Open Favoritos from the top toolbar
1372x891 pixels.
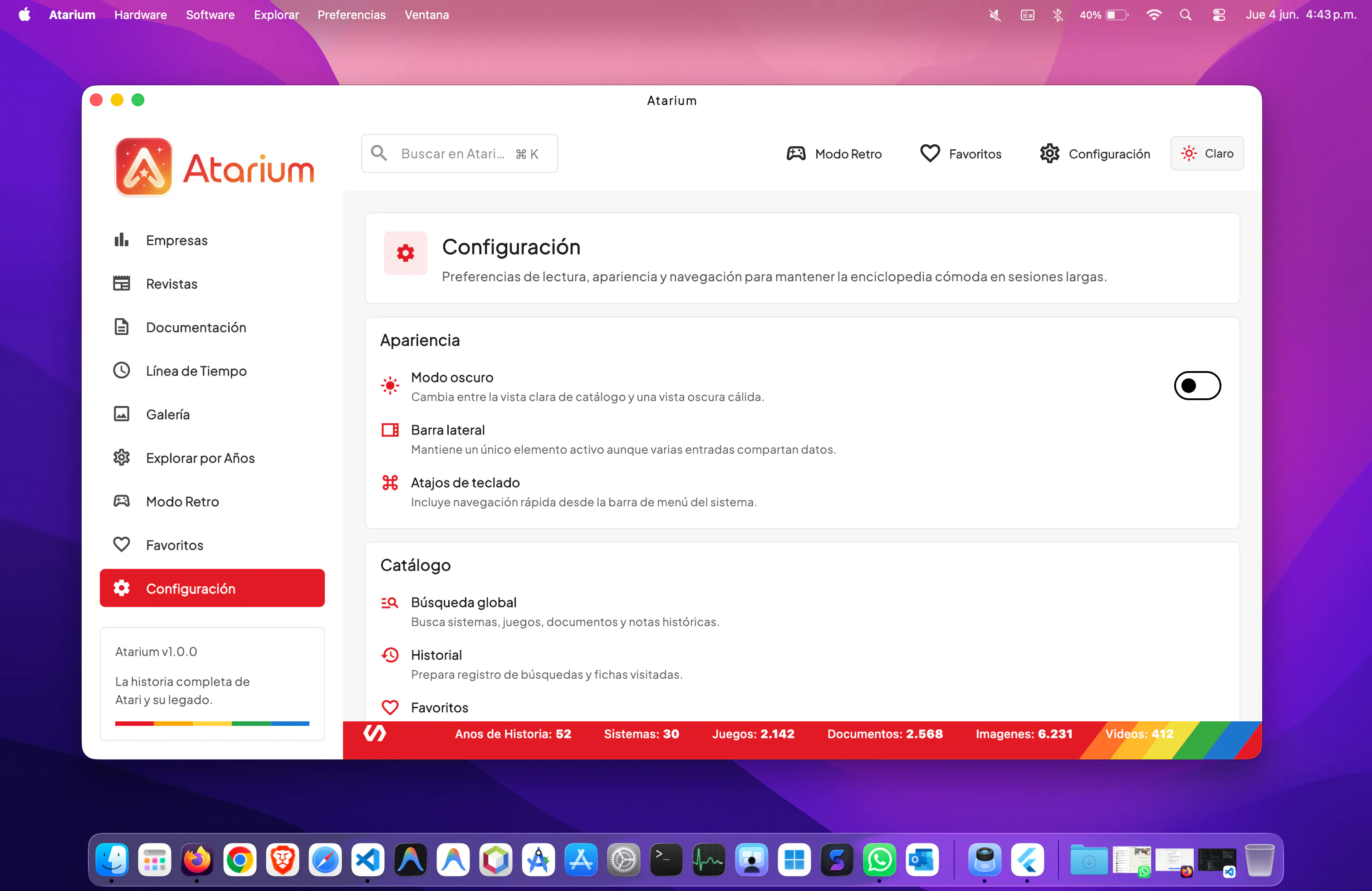coord(961,154)
